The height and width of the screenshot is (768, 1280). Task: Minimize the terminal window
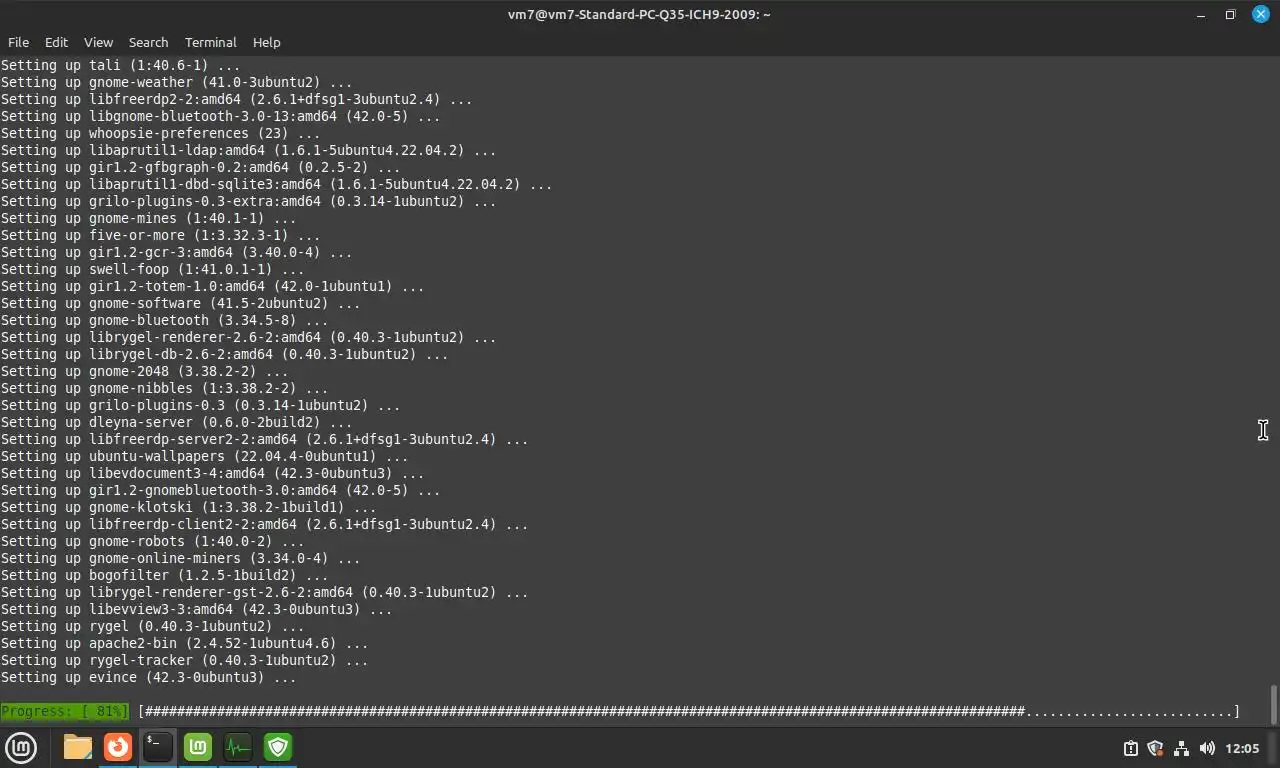click(x=1201, y=14)
